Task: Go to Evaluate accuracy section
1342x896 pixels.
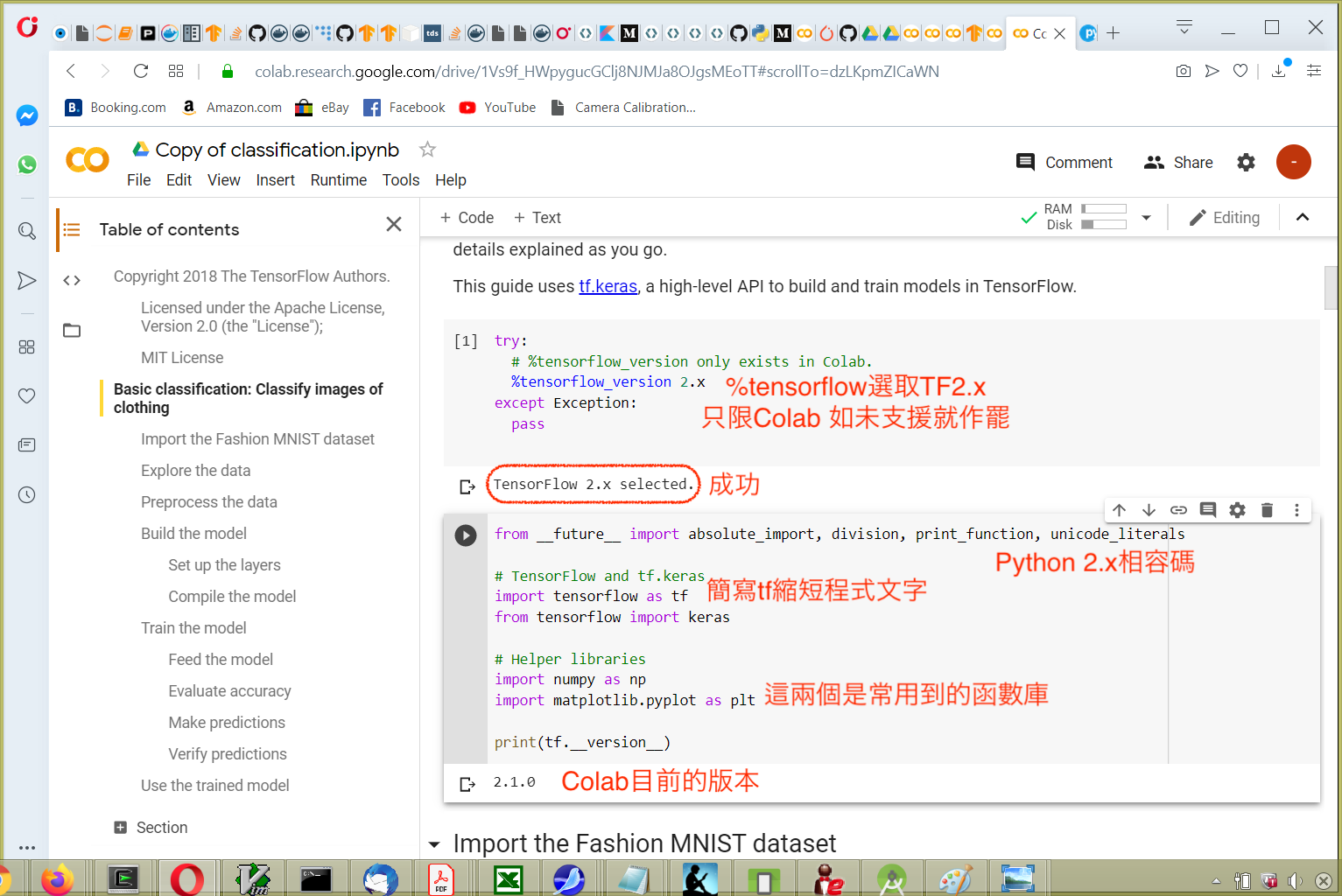Action: click(229, 690)
